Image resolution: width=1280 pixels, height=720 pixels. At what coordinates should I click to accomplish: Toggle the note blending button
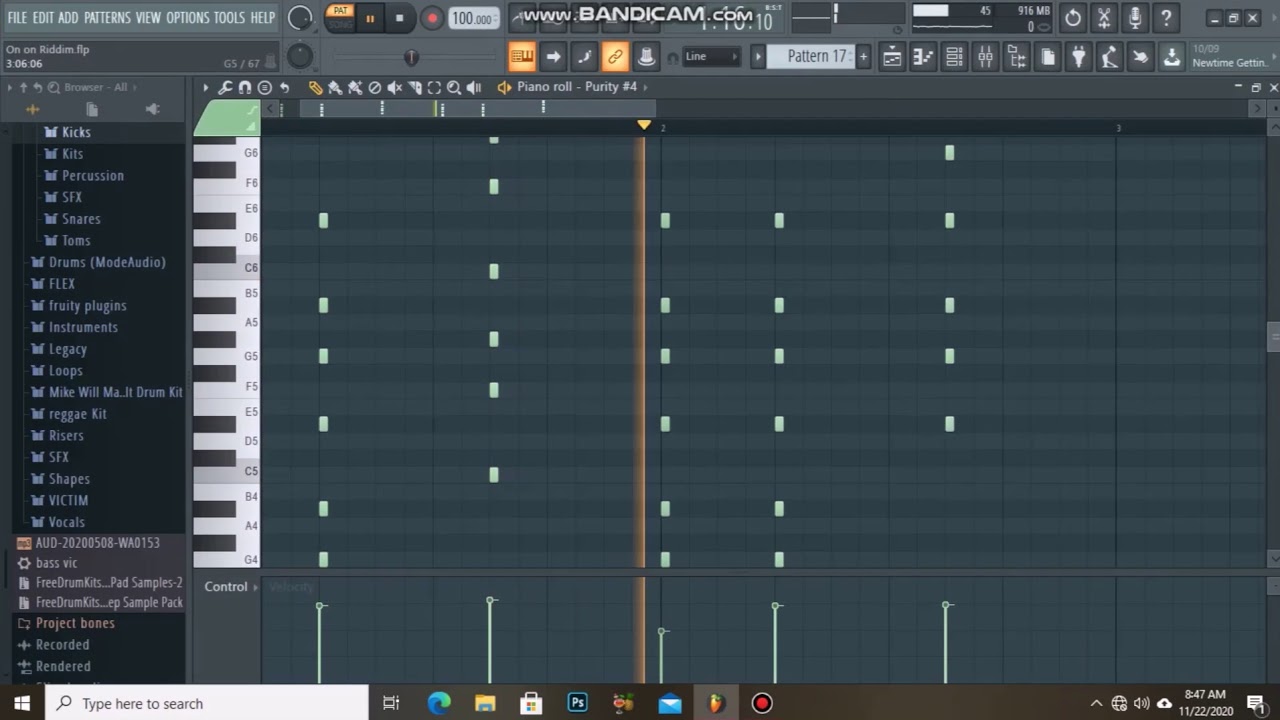(584, 57)
